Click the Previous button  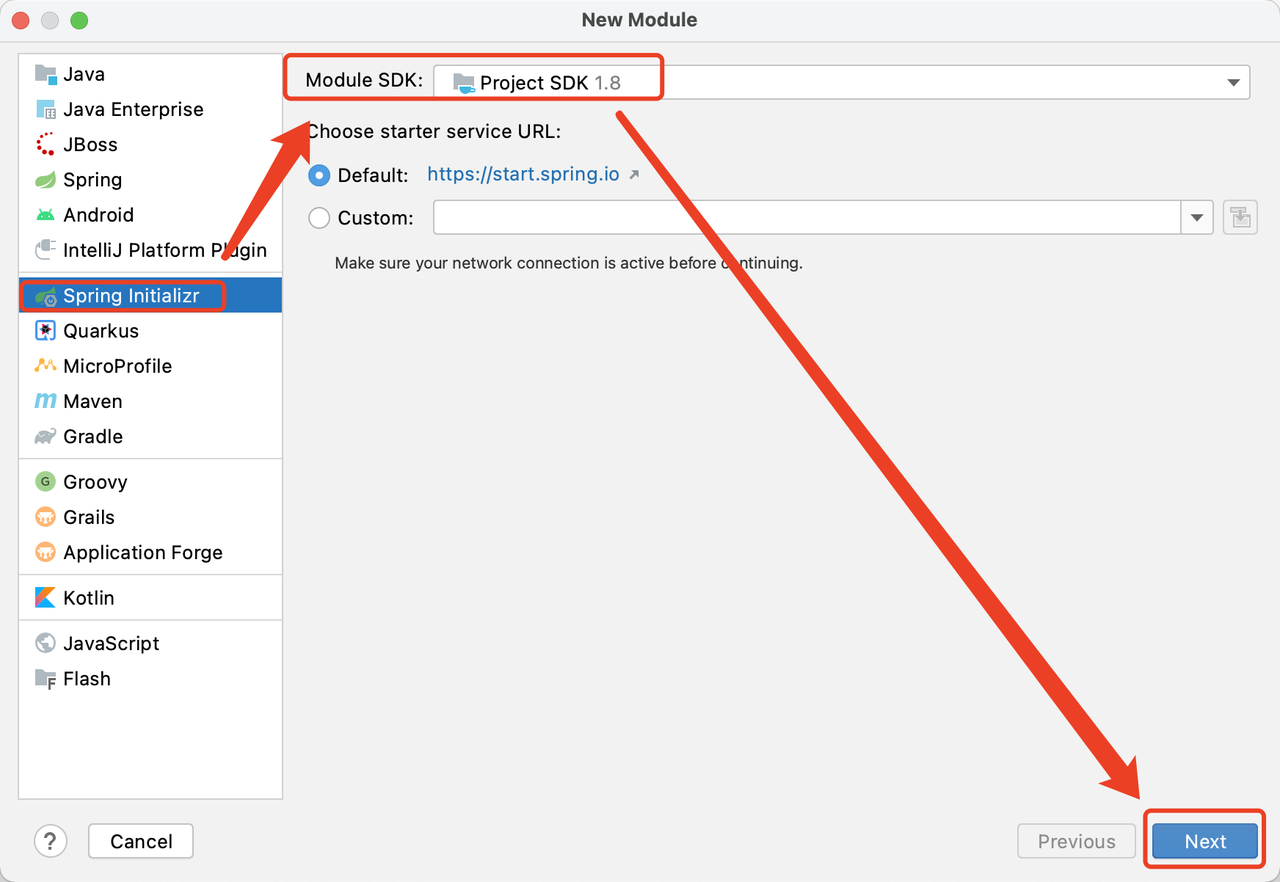1077,841
